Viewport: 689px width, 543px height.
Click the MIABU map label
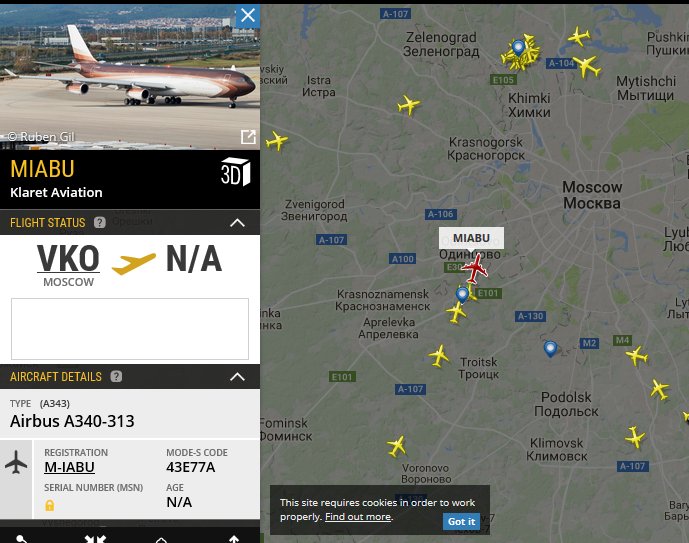click(471, 238)
